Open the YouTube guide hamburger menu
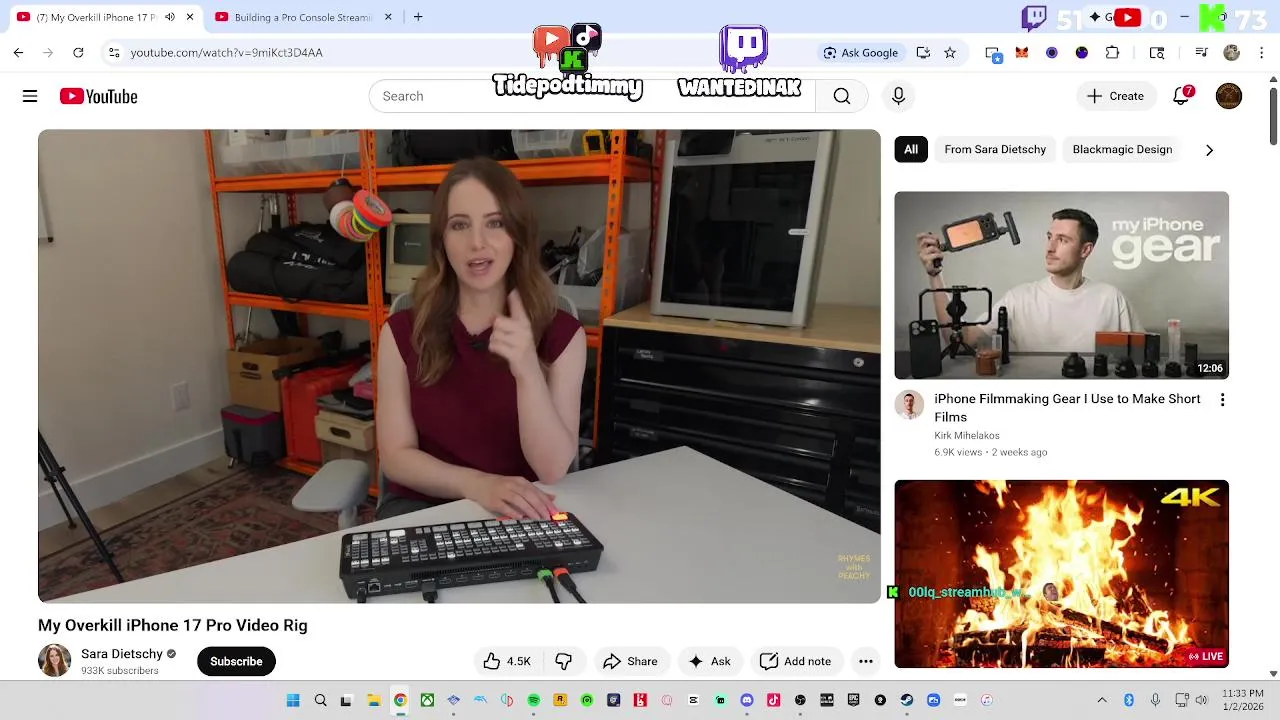 click(30, 96)
